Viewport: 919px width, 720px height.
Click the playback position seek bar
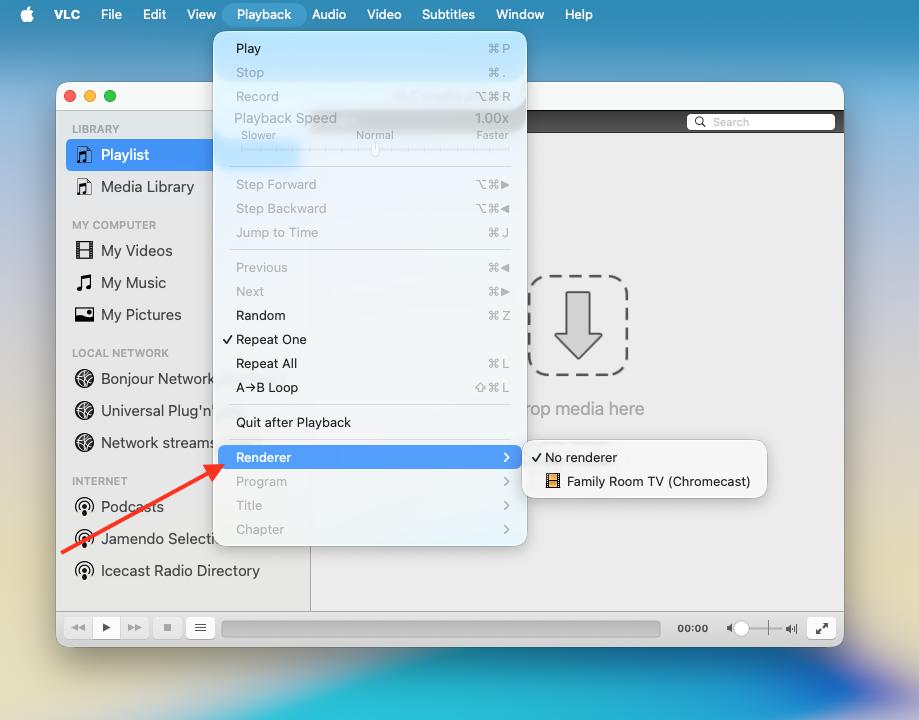[441, 629]
